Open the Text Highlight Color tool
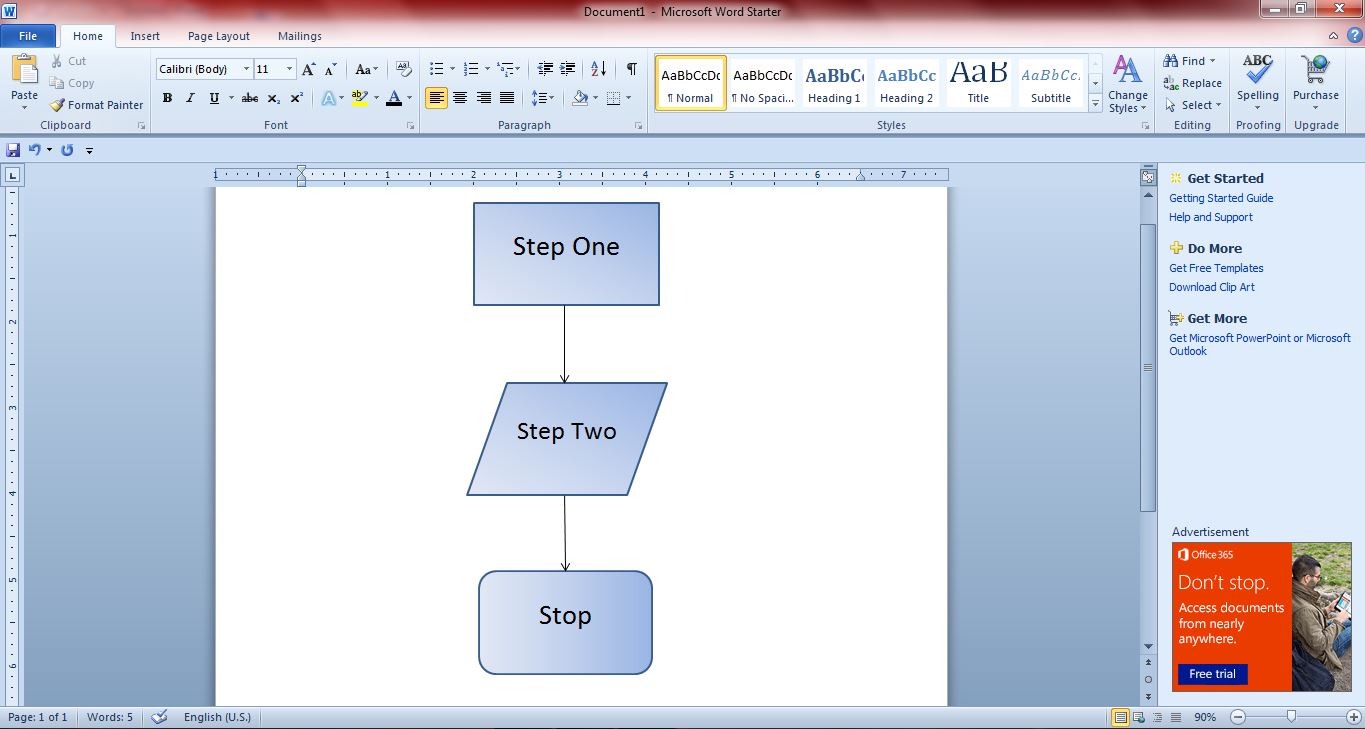 pos(360,98)
